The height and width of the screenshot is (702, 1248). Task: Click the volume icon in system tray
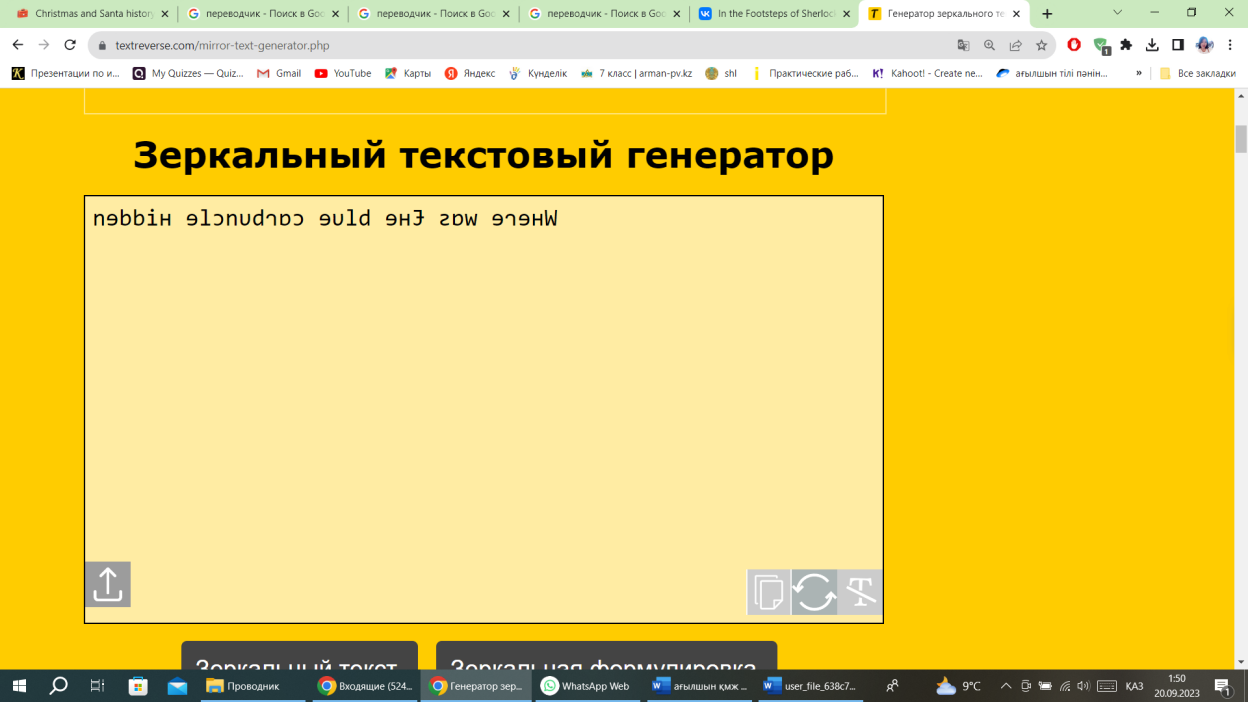pyautogui.click(x=1084, y=686)
